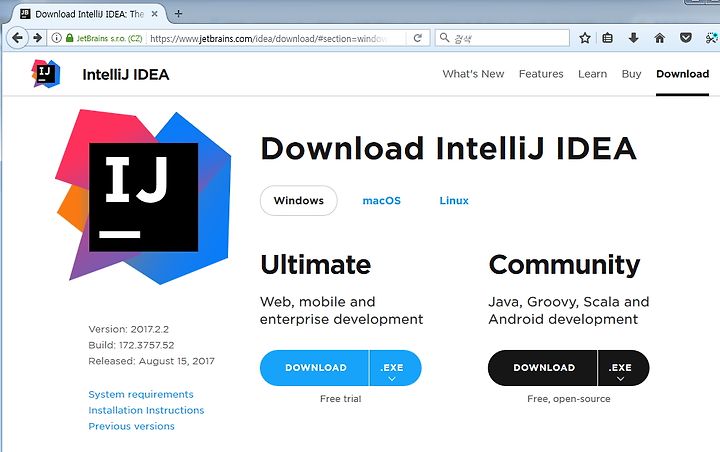720x452 pixels.
Task: Expand Community .EXE format dropdown
Action: tap(623, 368)
